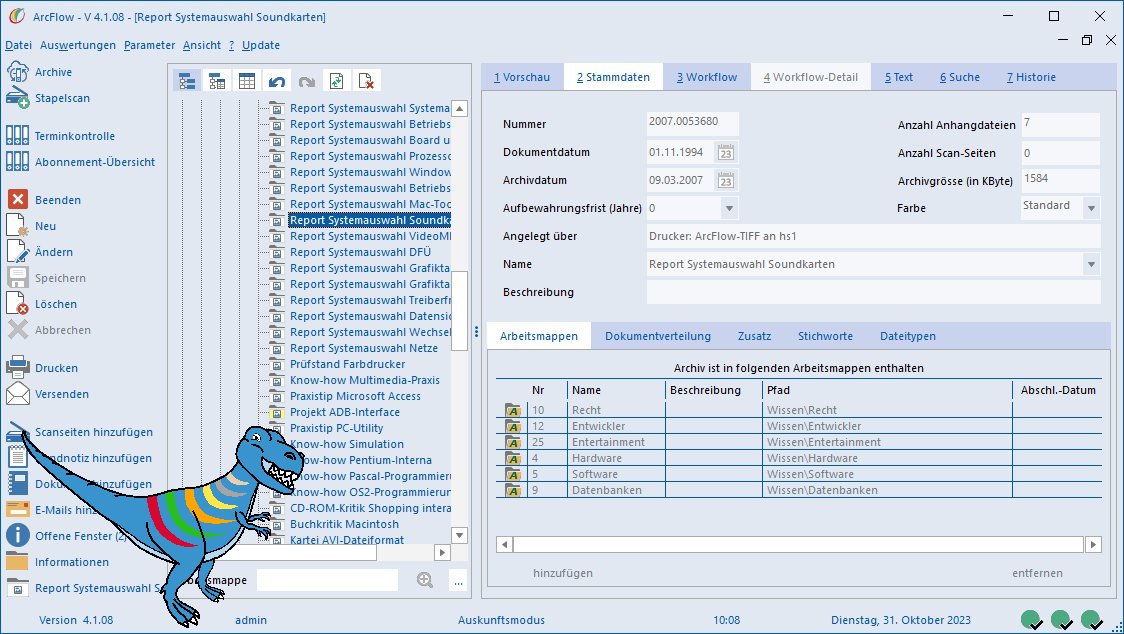
Task: Open the Datei menu
Action: (x=19, y=45)
